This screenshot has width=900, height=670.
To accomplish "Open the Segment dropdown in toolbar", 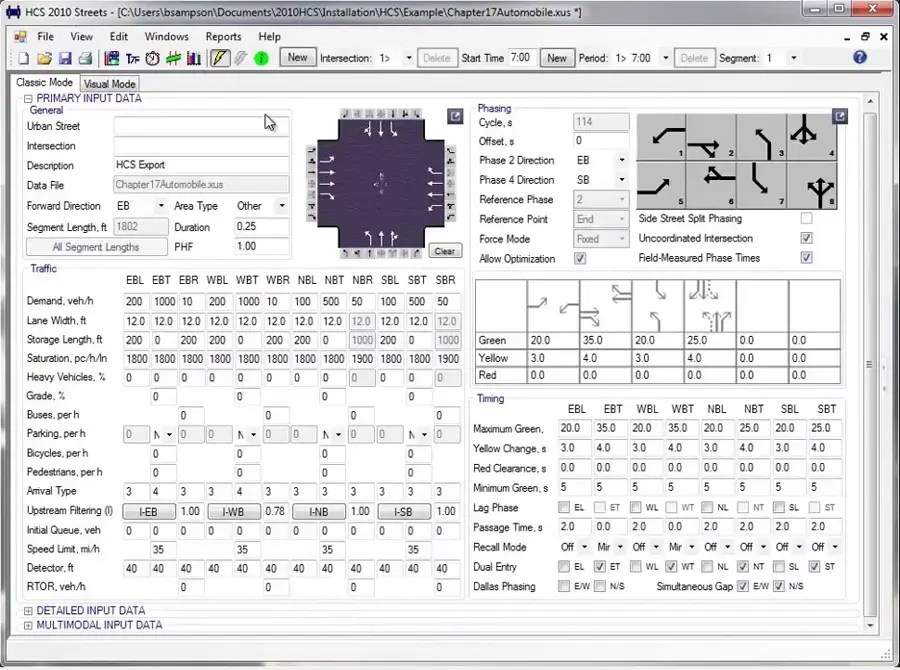I will [793, 58].
